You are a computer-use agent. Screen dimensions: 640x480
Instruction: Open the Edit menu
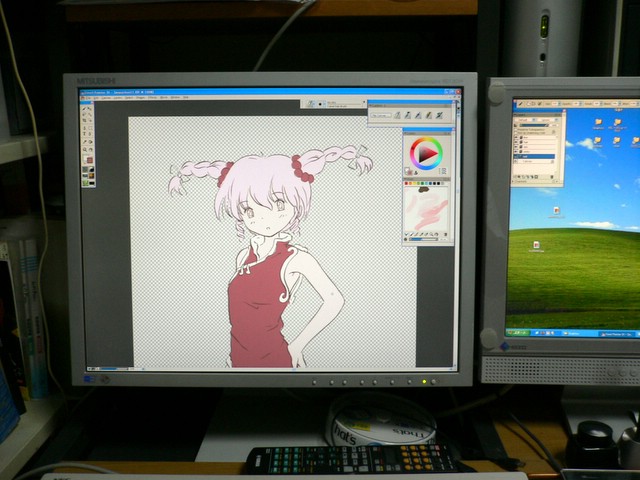point(96,98)
